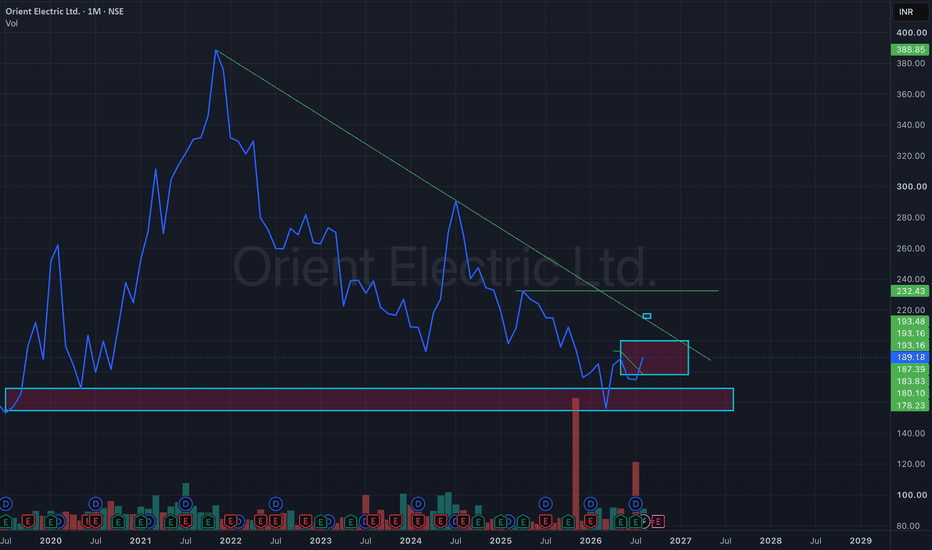
Task: Select the small cyan rectangle near 190
Action: (x=654, y=358)
